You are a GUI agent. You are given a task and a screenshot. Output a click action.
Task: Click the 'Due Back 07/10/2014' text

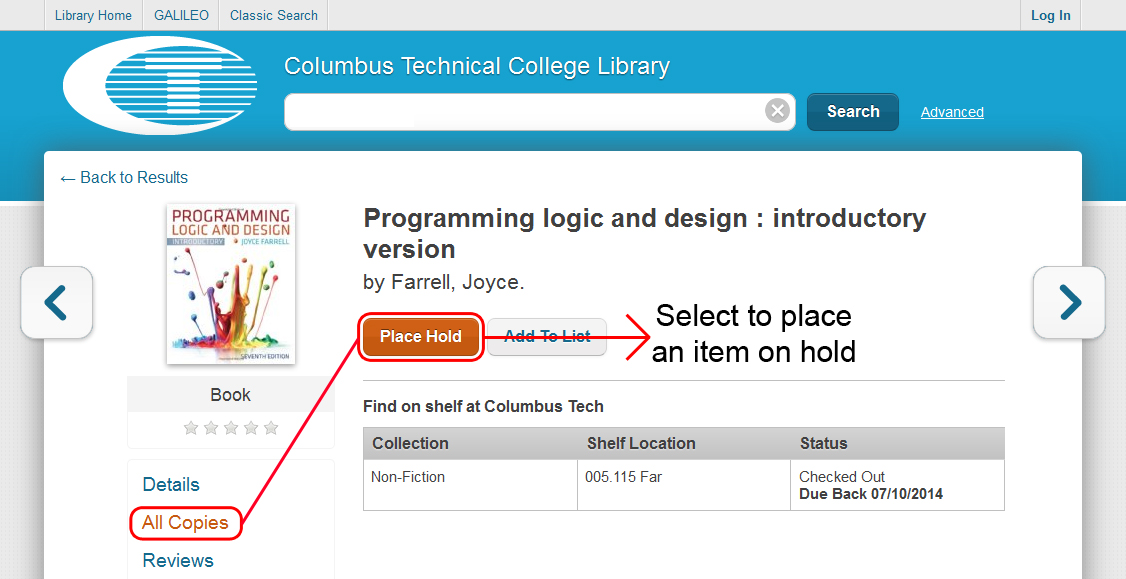click(871, 494)
